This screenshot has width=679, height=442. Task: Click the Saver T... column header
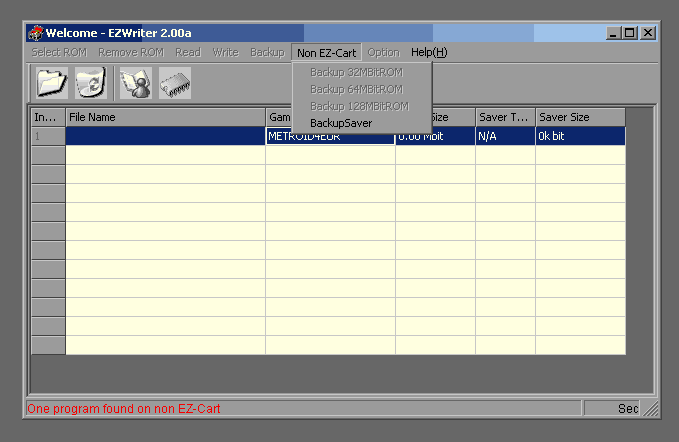pyautogui.click(x=505, y=117)
